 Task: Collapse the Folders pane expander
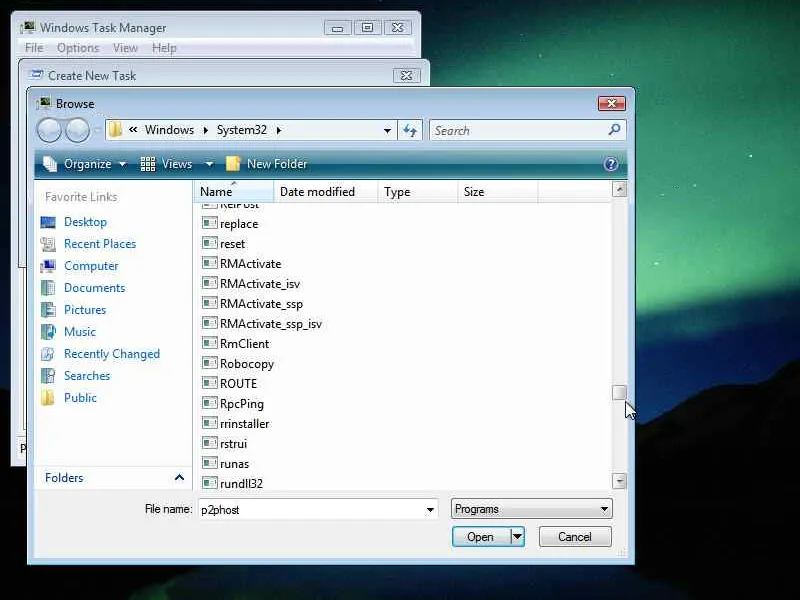pos(179,478)
